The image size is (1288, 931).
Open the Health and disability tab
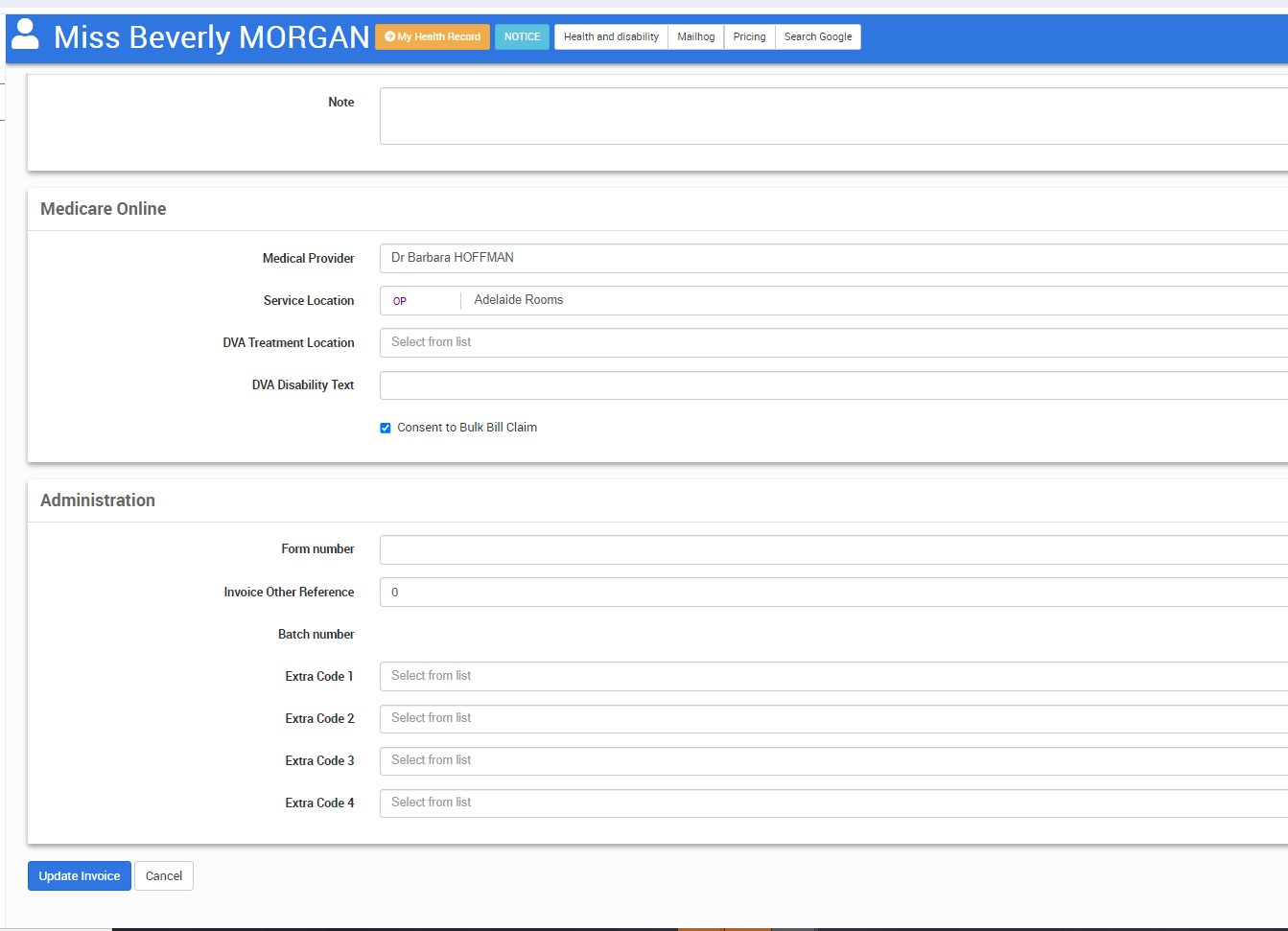click(611, 36)
